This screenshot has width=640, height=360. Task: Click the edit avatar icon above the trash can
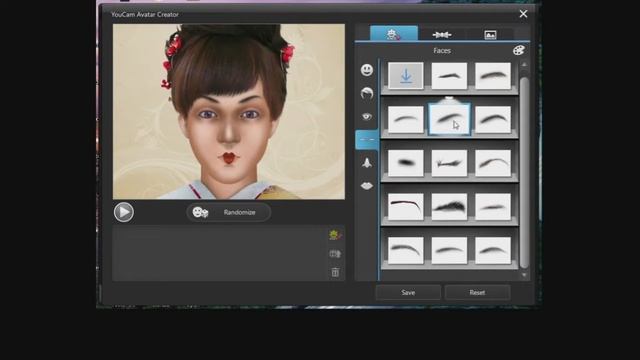coord(335,254)
